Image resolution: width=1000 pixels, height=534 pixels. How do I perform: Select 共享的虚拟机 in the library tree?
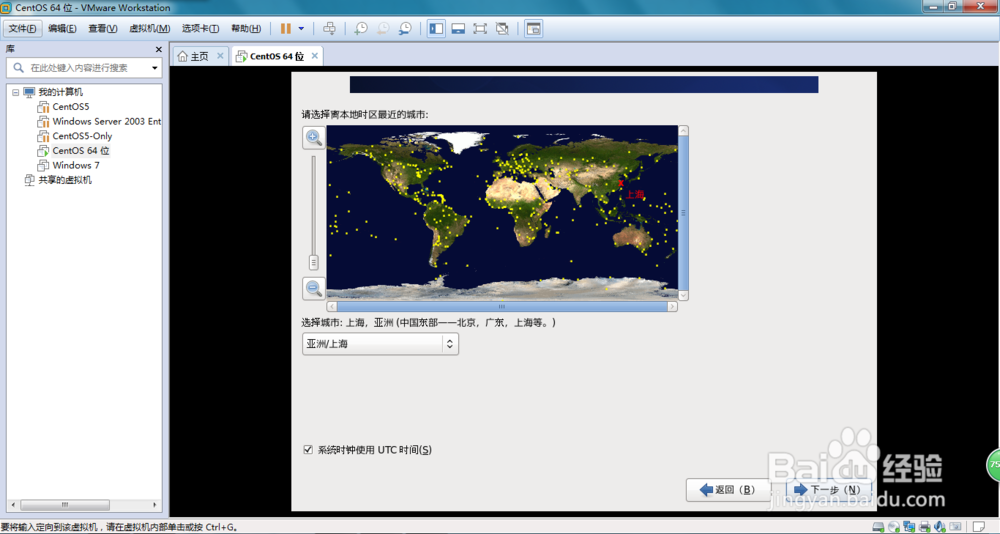(x=64, y=180)
